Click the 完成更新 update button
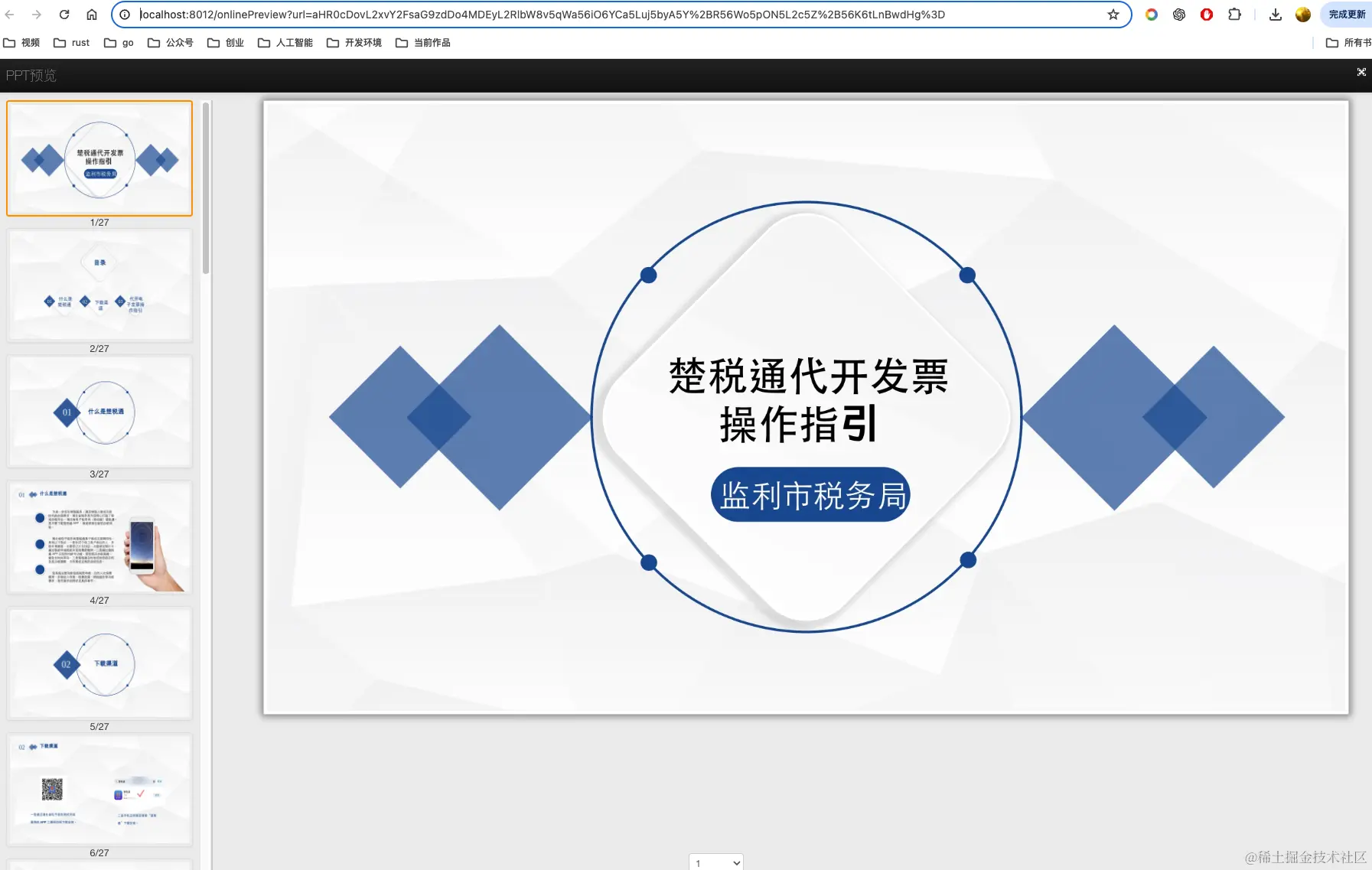1372x870 pixels. (1347, 15)
